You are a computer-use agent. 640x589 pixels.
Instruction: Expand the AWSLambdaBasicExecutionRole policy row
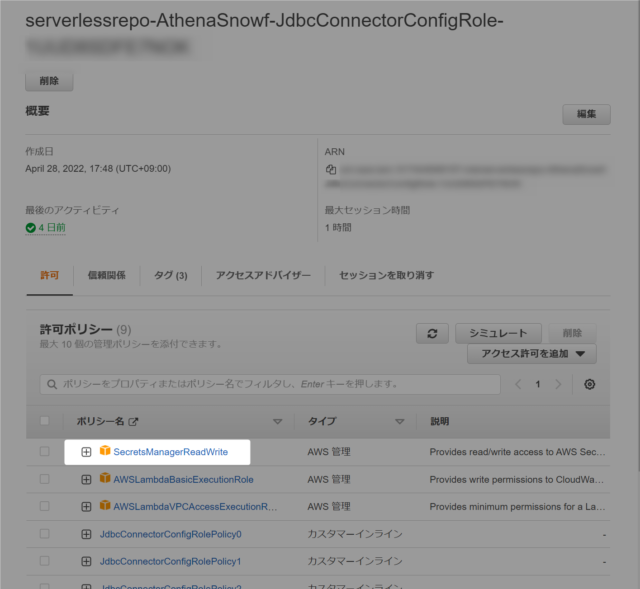[86, 480]
